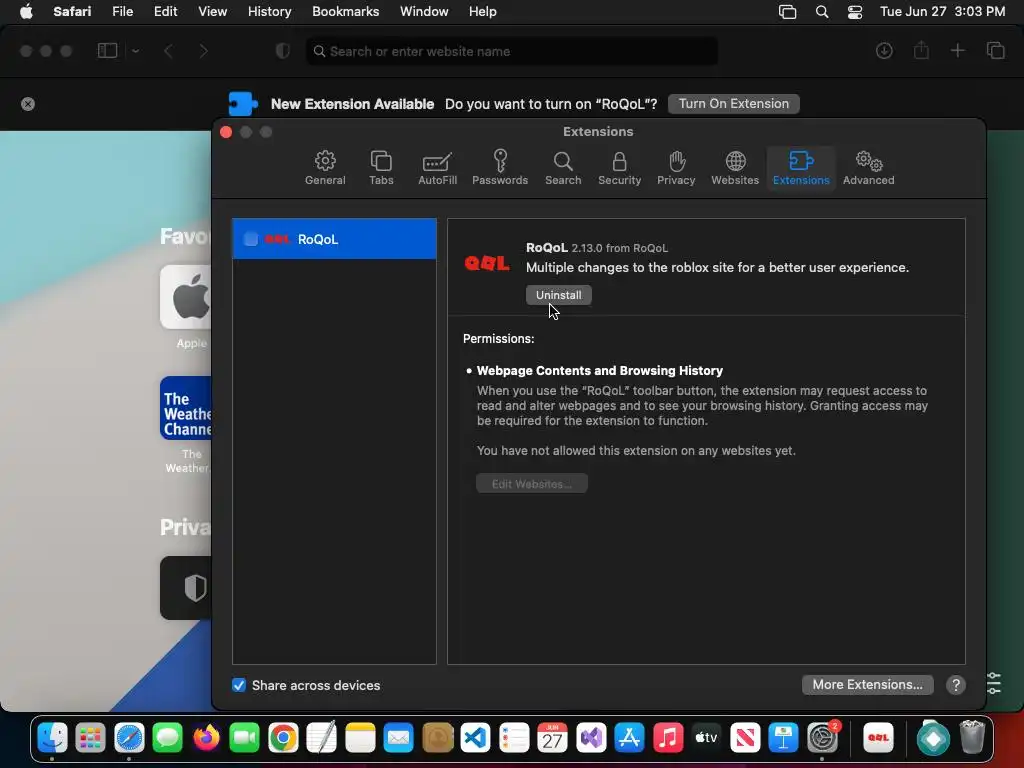Screen dimensions: 1024x768
Task: Open Music from the Dock
Action: [668, 738]
